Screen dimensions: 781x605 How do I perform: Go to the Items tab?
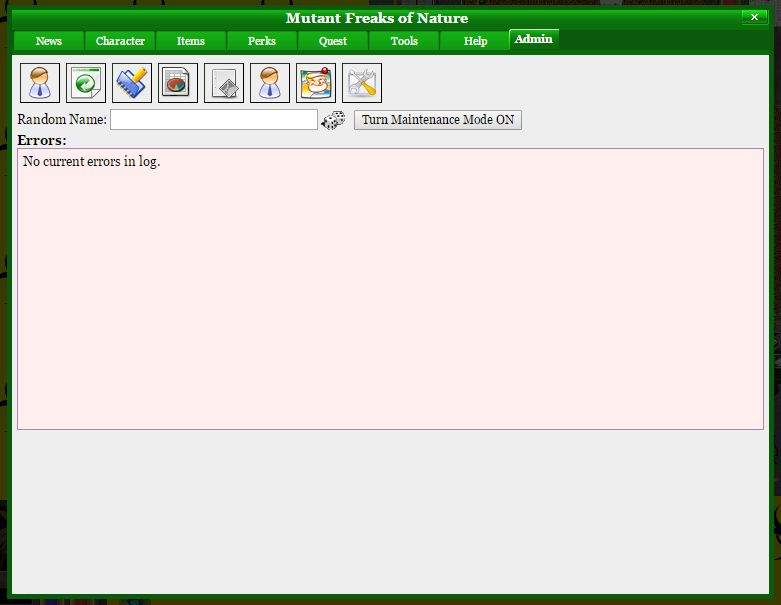click(x=191, y=41)
